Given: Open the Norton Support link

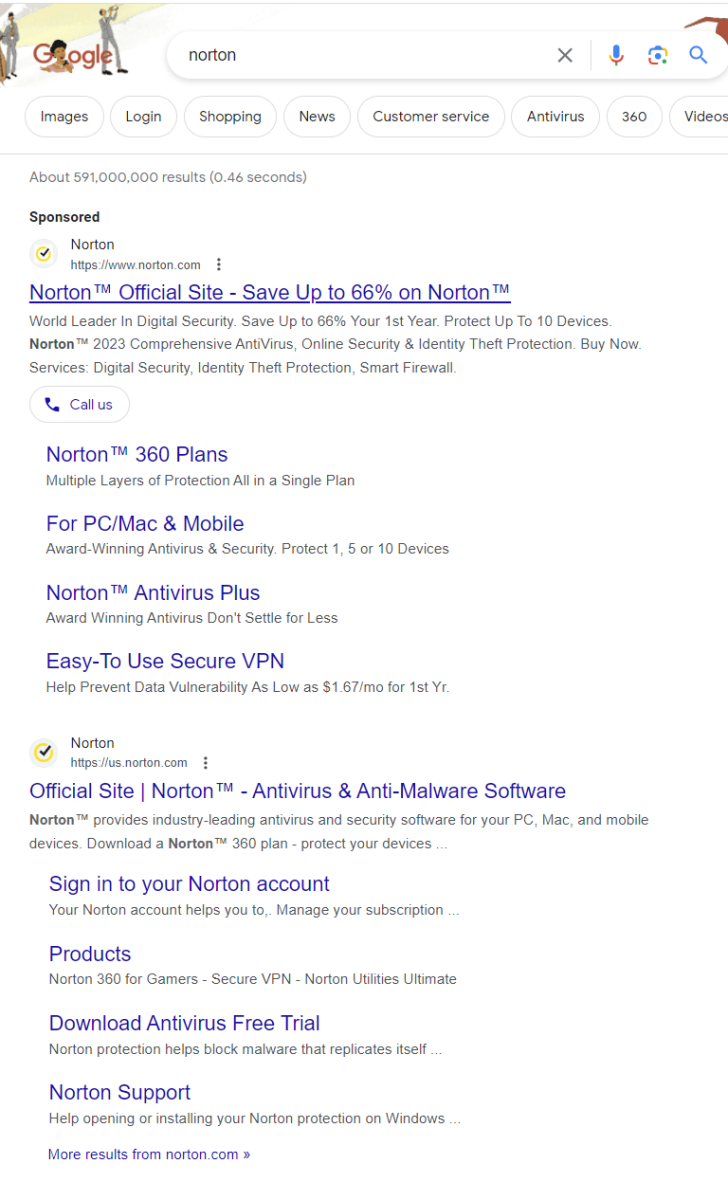Looking at the screenshot, I should pyautogui.click(x=120, y=1092).
